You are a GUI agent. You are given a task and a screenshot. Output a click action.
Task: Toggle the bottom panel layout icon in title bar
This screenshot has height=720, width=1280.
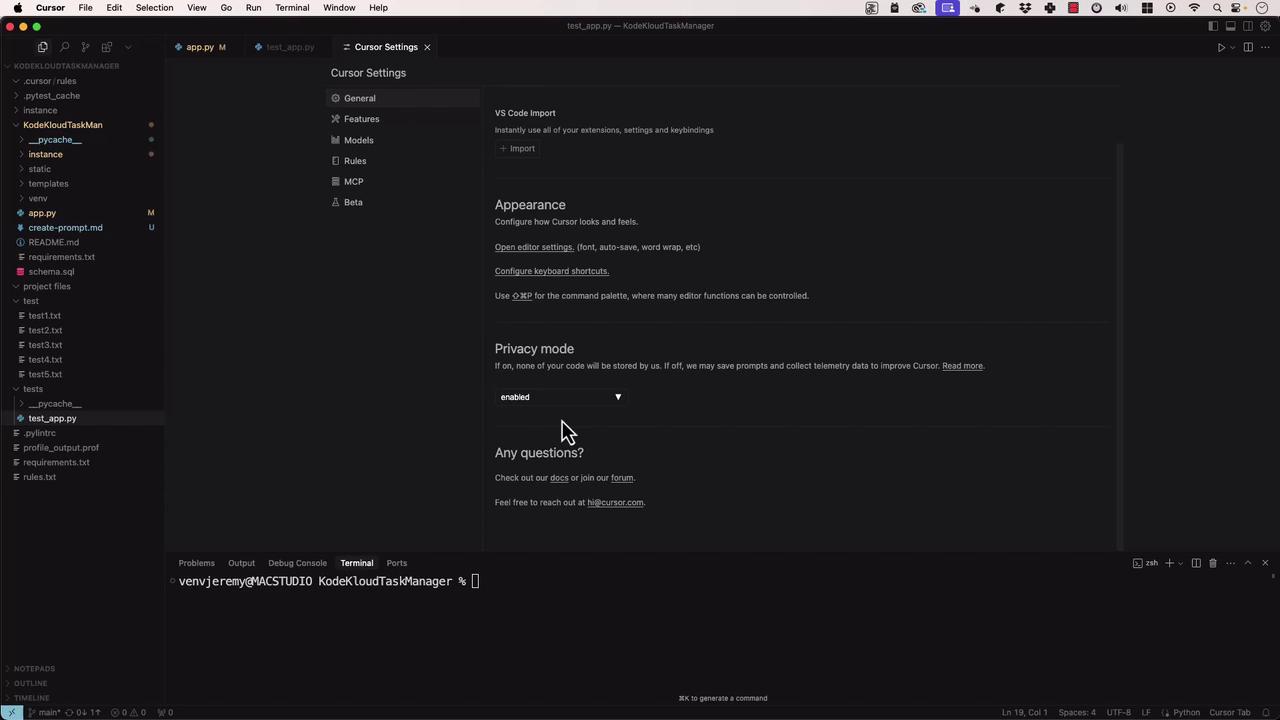tap(1231, 26)
